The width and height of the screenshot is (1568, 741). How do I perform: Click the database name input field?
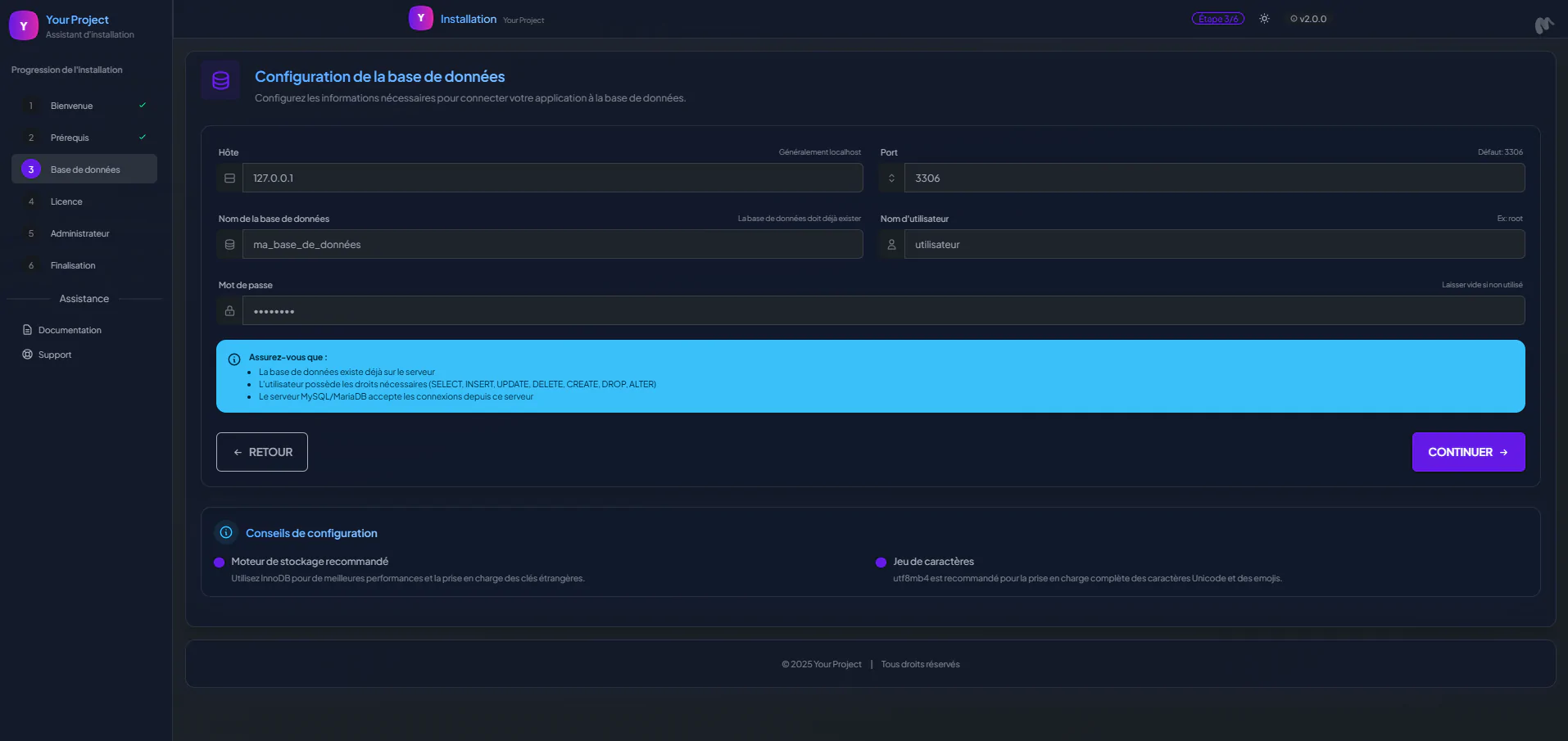pos(552,244)
